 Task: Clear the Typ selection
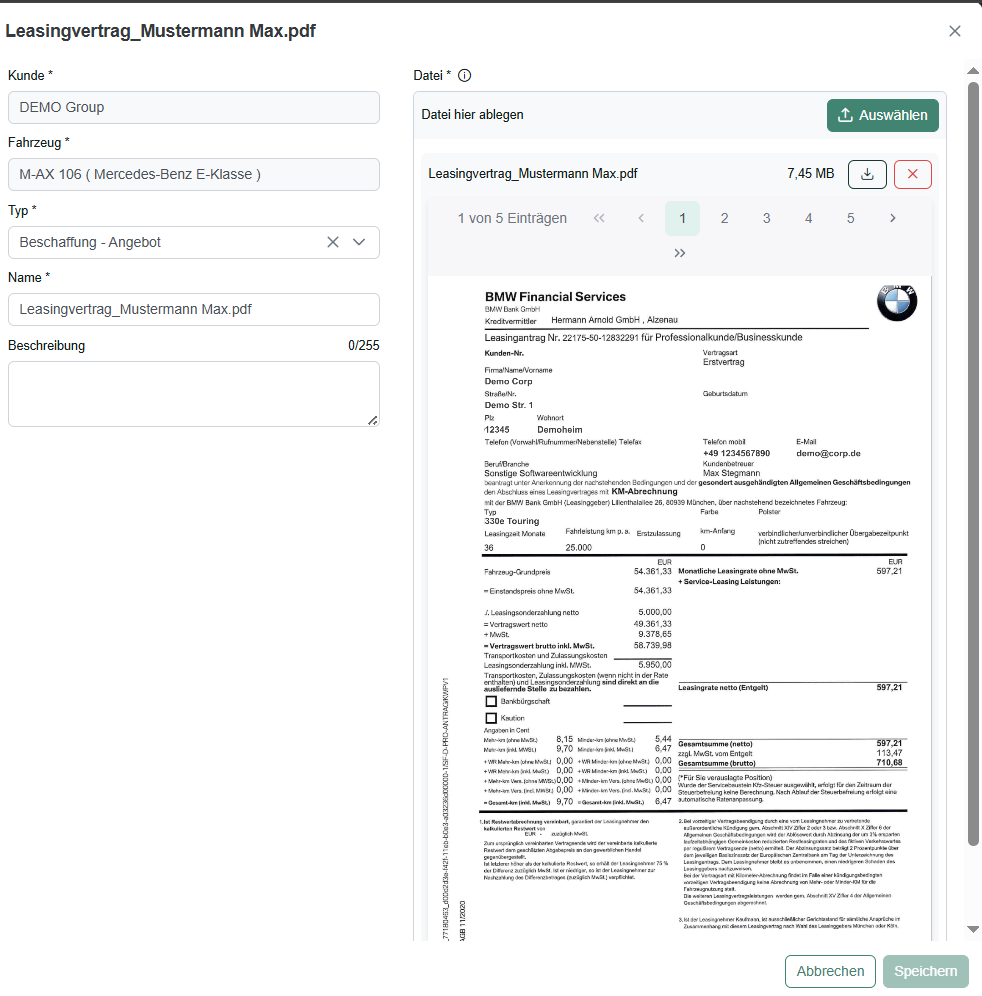[x=333, y=242]
